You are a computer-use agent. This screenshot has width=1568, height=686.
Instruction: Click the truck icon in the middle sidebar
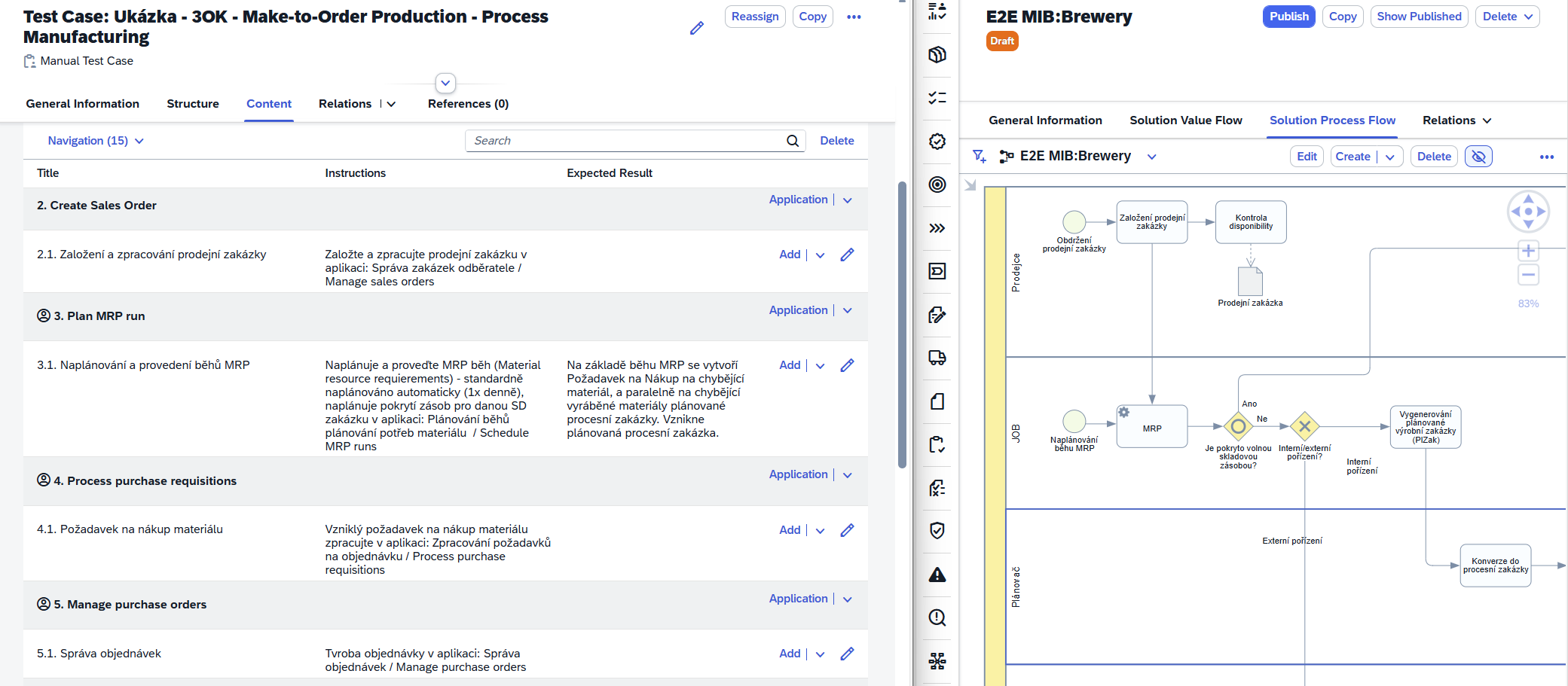(937, 358)
